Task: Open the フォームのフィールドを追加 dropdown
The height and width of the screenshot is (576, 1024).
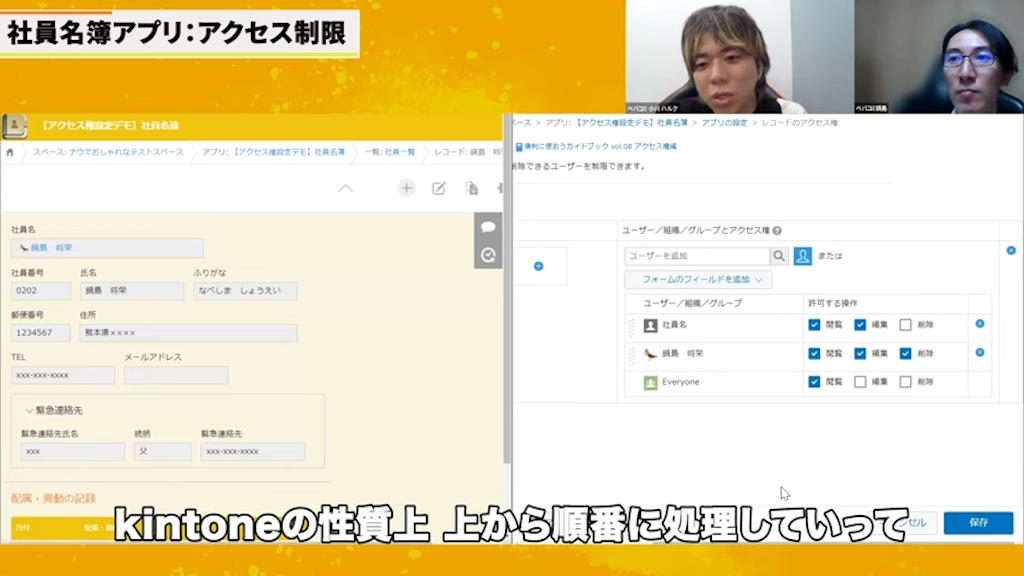Action: tap(700, 280)
